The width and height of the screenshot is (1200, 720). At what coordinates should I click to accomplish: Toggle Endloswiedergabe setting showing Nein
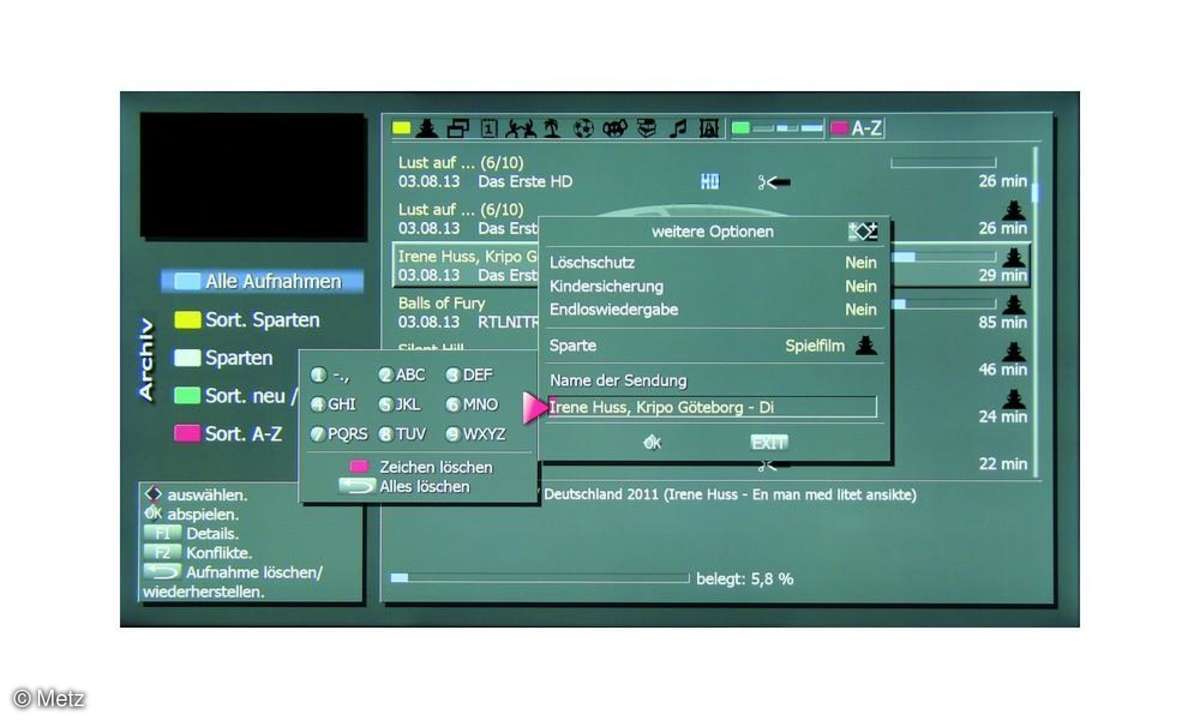coord(713,310)
